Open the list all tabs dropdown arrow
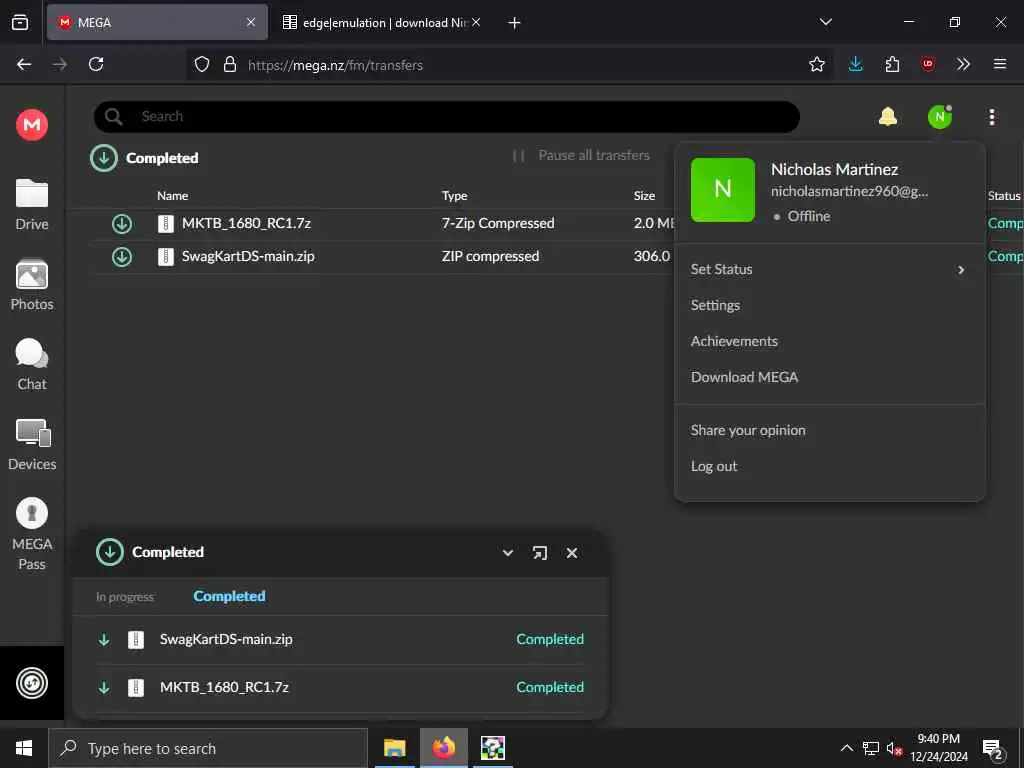Image resolution: width=1024 pixels, height=768 pixels. pos(825,22)
